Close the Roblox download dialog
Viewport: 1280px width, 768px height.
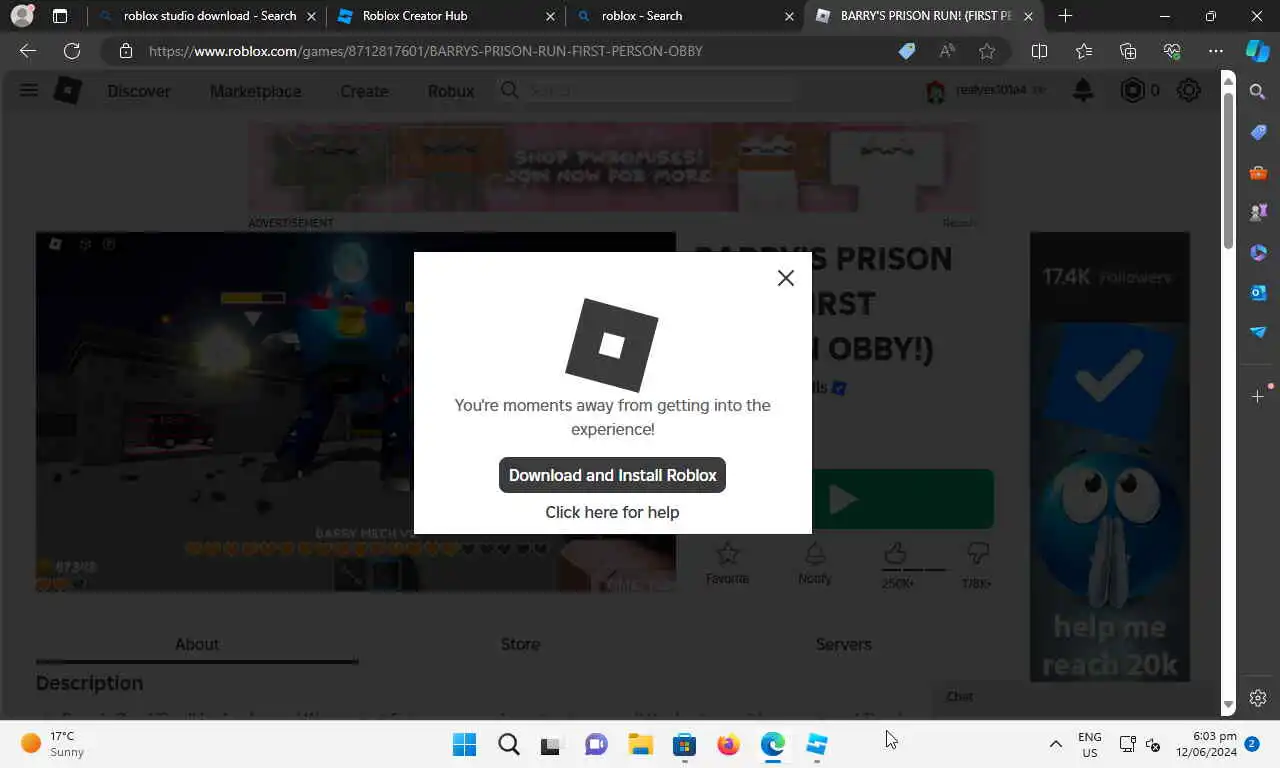[786, 278]
